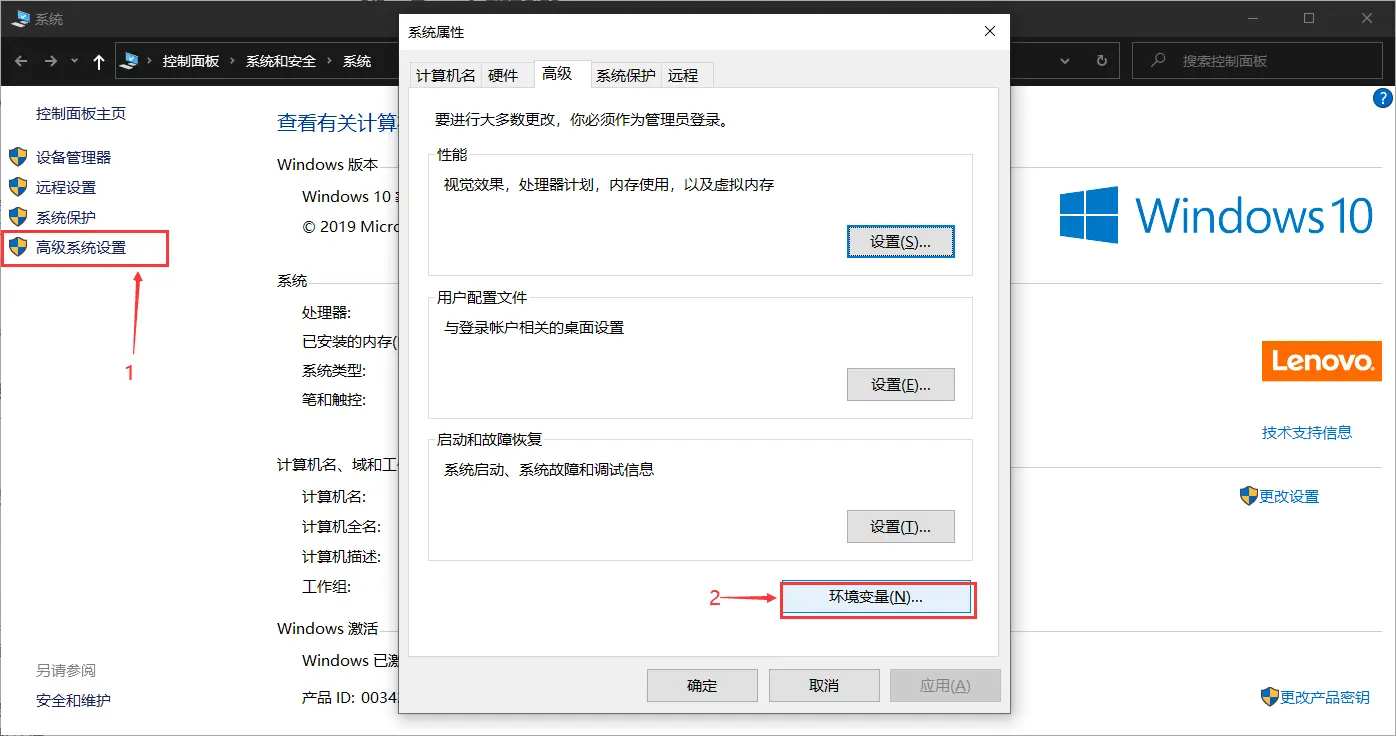Screen dimensions: 1396x736
Task: Close the 系统属性 dialog
Action: point(990,32)
